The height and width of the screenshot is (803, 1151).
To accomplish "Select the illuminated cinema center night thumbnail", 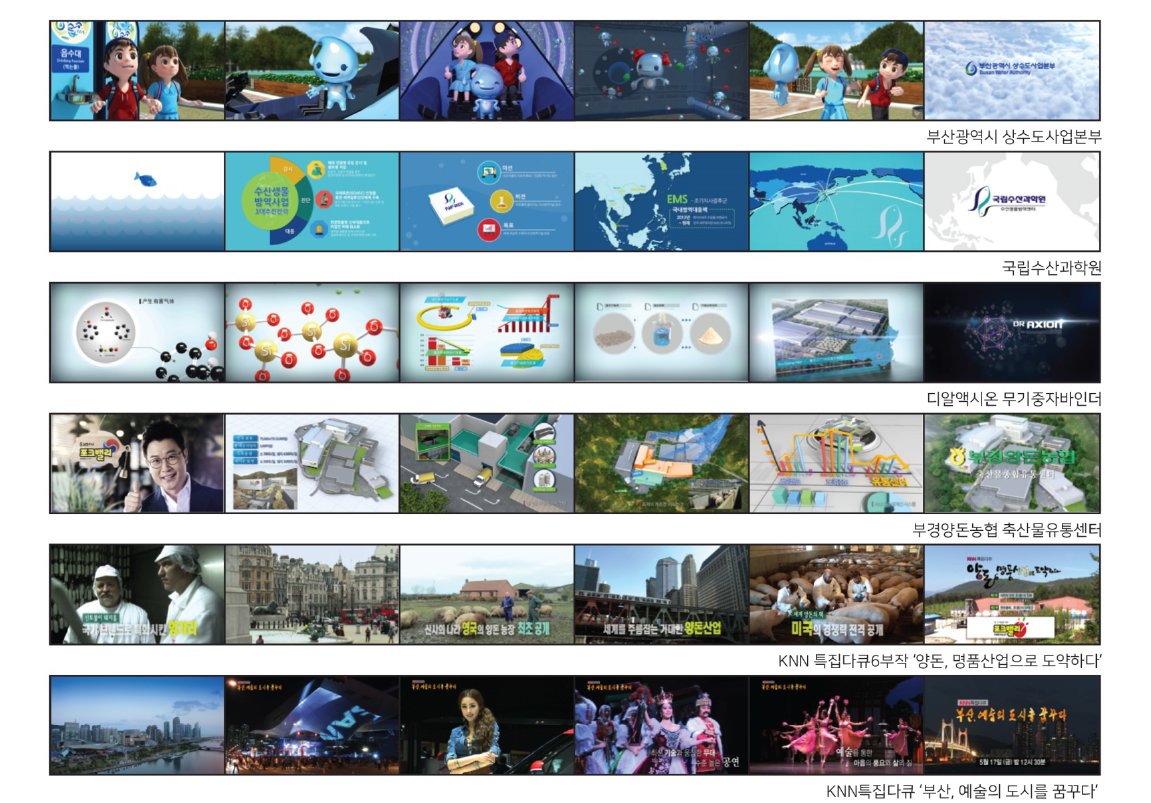I will pos(312,725).
